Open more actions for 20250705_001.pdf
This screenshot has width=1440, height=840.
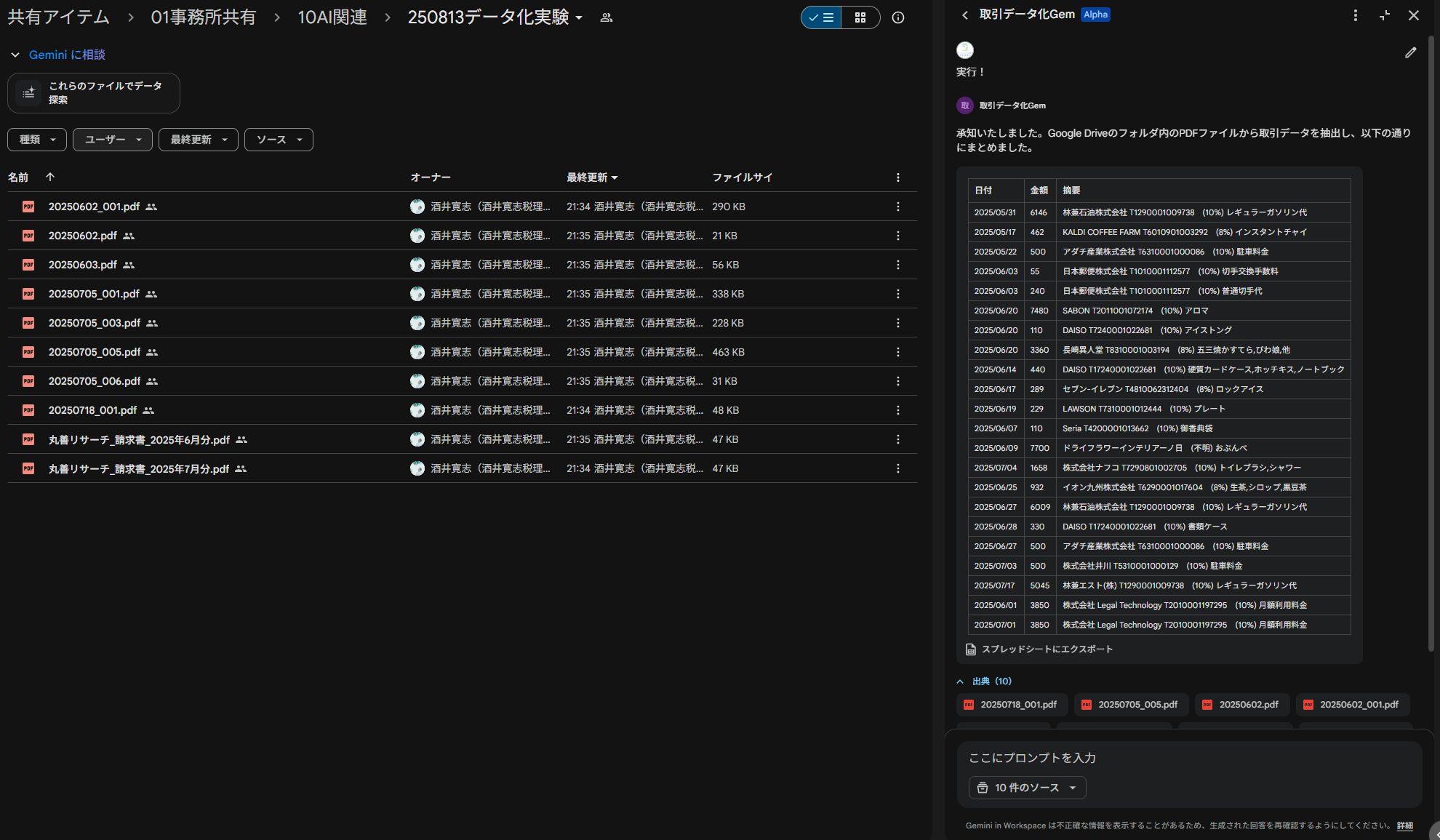coord(898,294)
